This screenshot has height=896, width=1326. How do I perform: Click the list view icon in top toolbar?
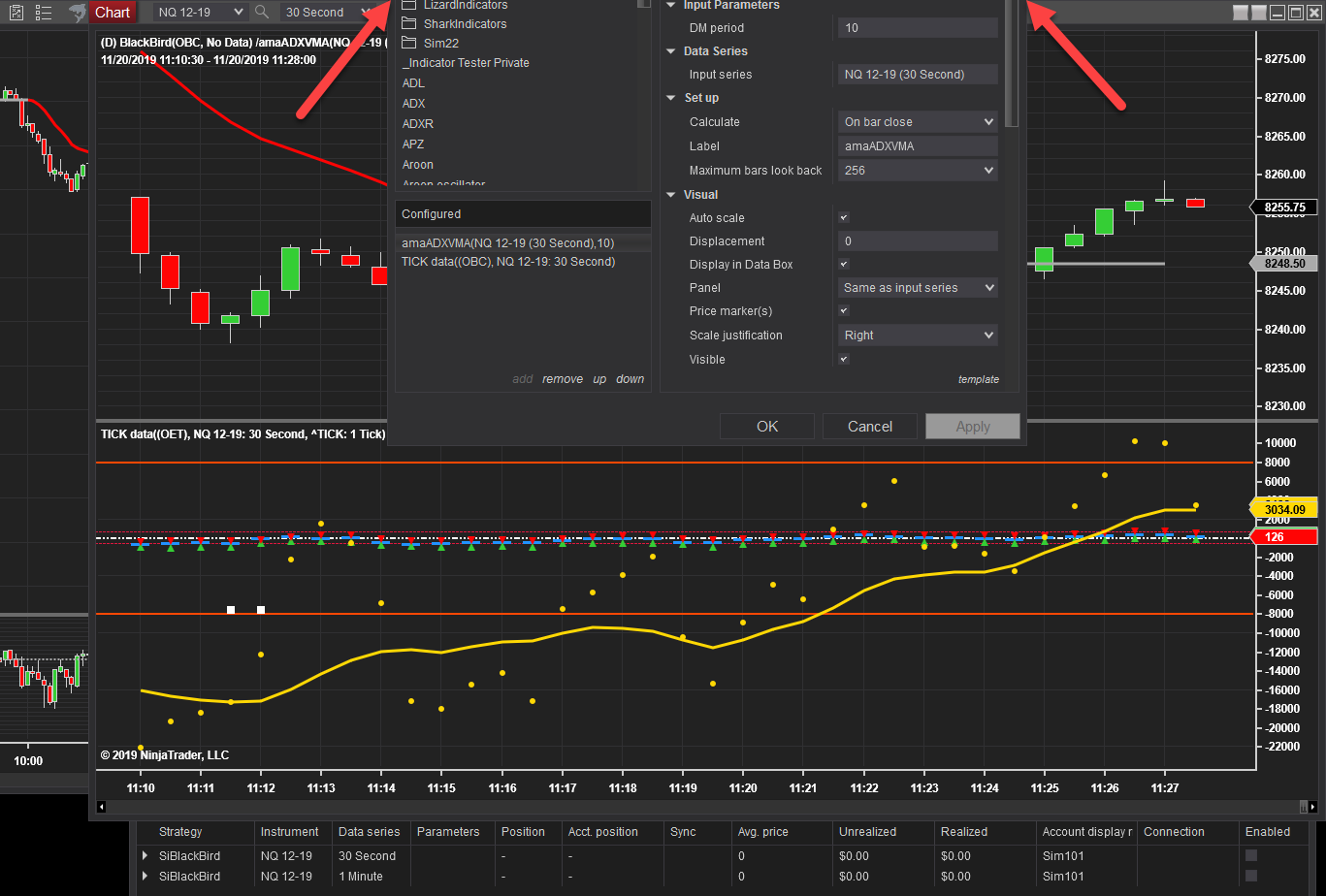pyautogui.click(x=44, y=13)
